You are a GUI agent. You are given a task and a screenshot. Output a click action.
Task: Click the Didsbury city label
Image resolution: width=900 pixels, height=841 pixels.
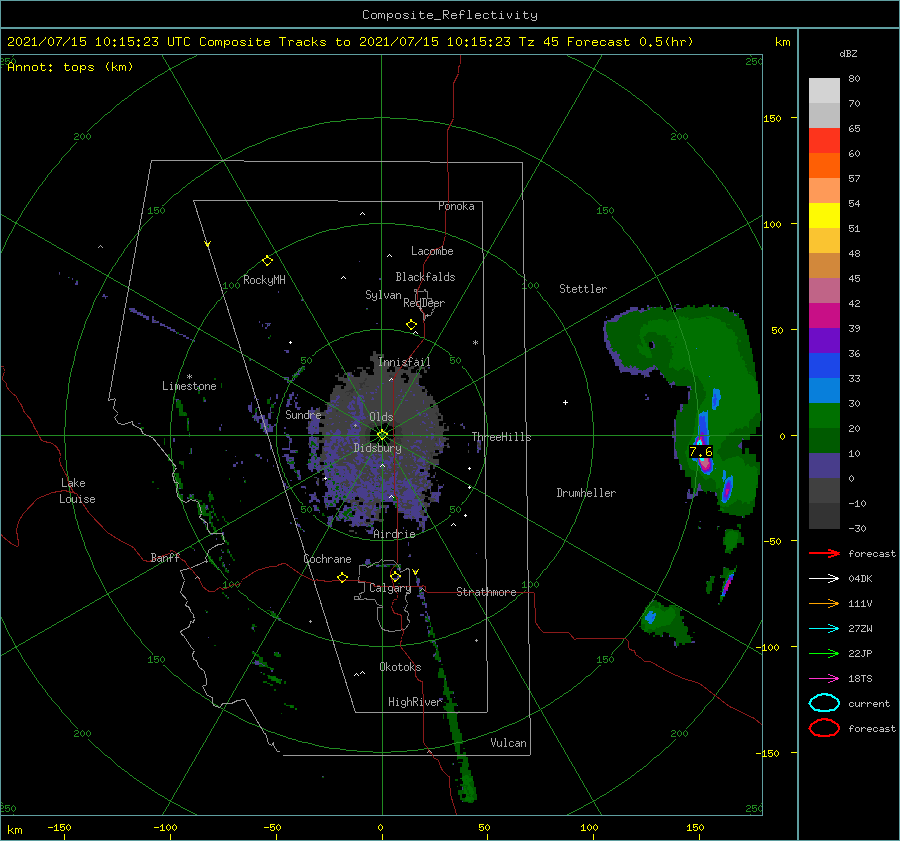coord(377,448)
